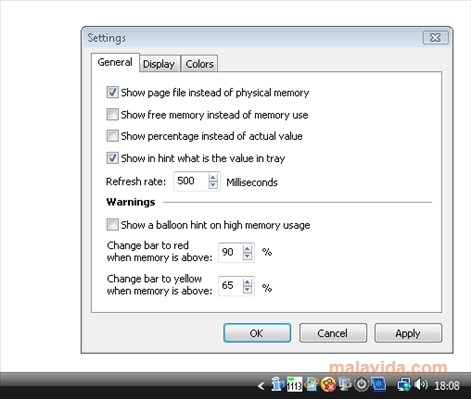
Task: Switch to the General tab
Action: (x=115, y=62)
